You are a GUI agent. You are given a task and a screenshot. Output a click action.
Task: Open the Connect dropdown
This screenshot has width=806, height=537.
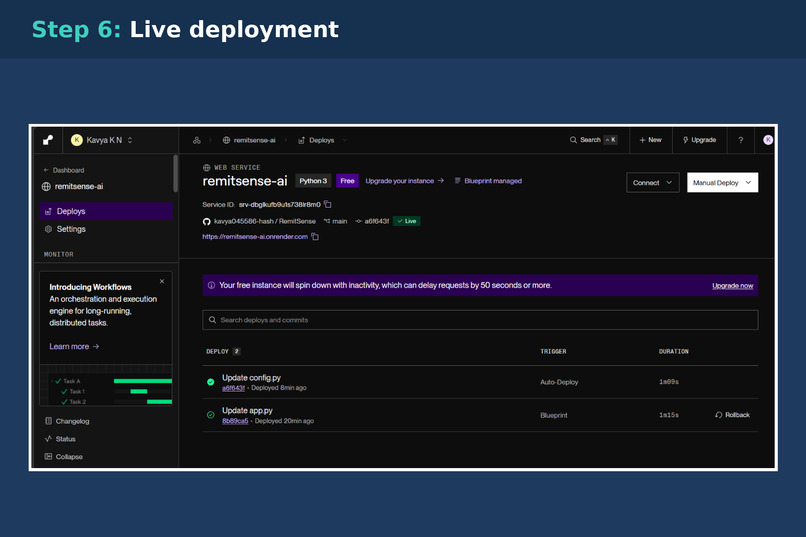pyautogui.click(x=653, y=182)
